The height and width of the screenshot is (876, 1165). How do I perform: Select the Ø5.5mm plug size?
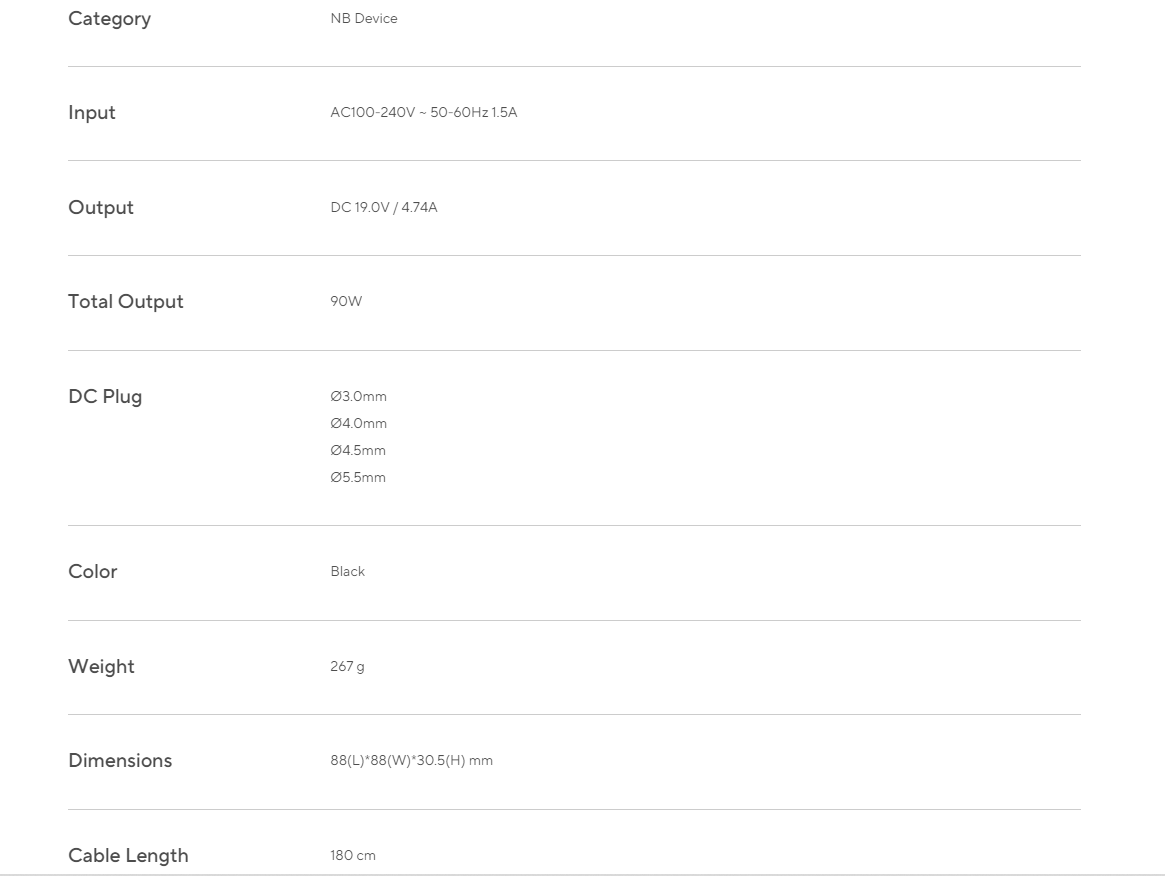[x=358, y=478]
